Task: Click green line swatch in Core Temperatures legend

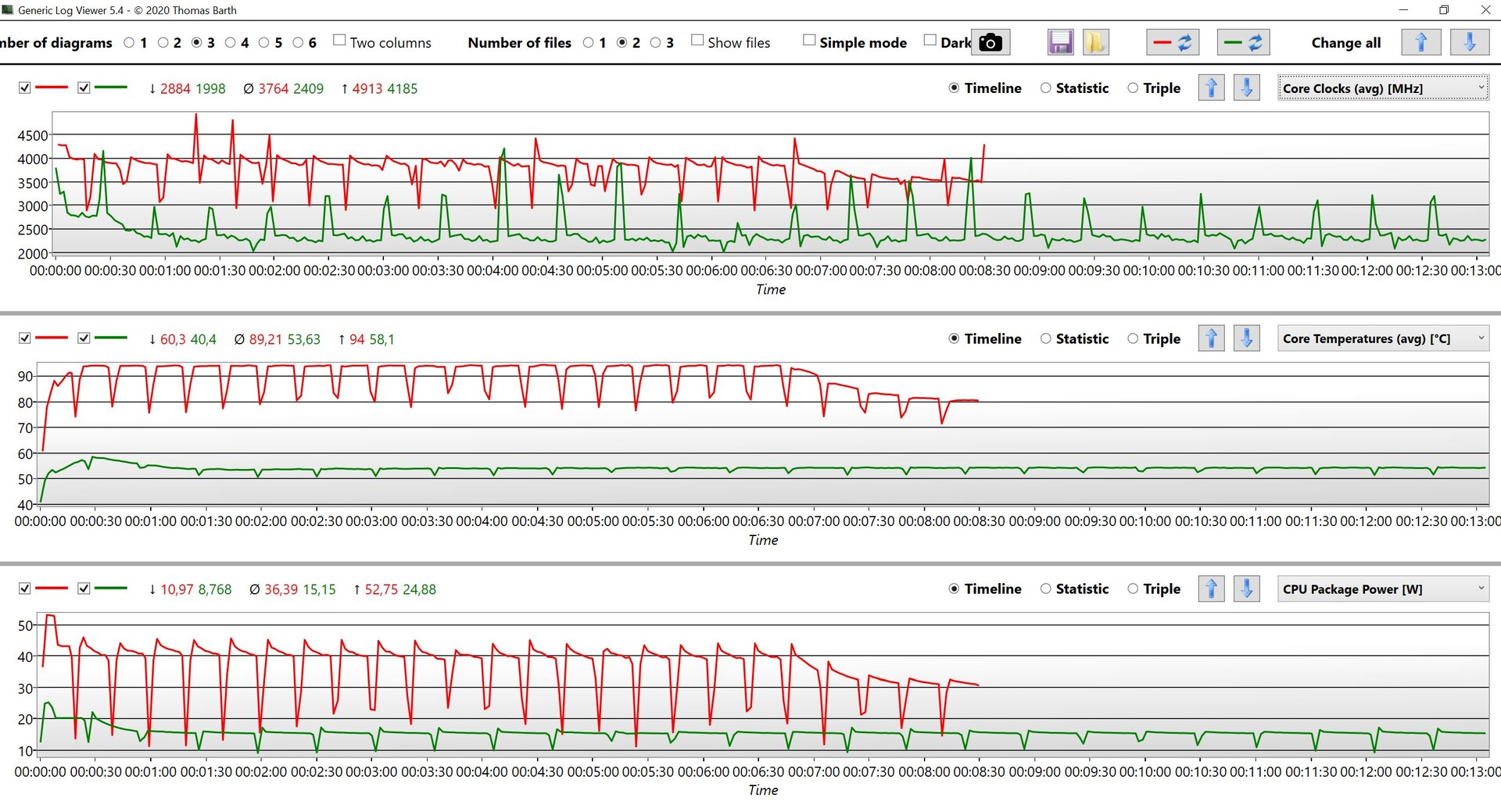Action: coord(110,338)
